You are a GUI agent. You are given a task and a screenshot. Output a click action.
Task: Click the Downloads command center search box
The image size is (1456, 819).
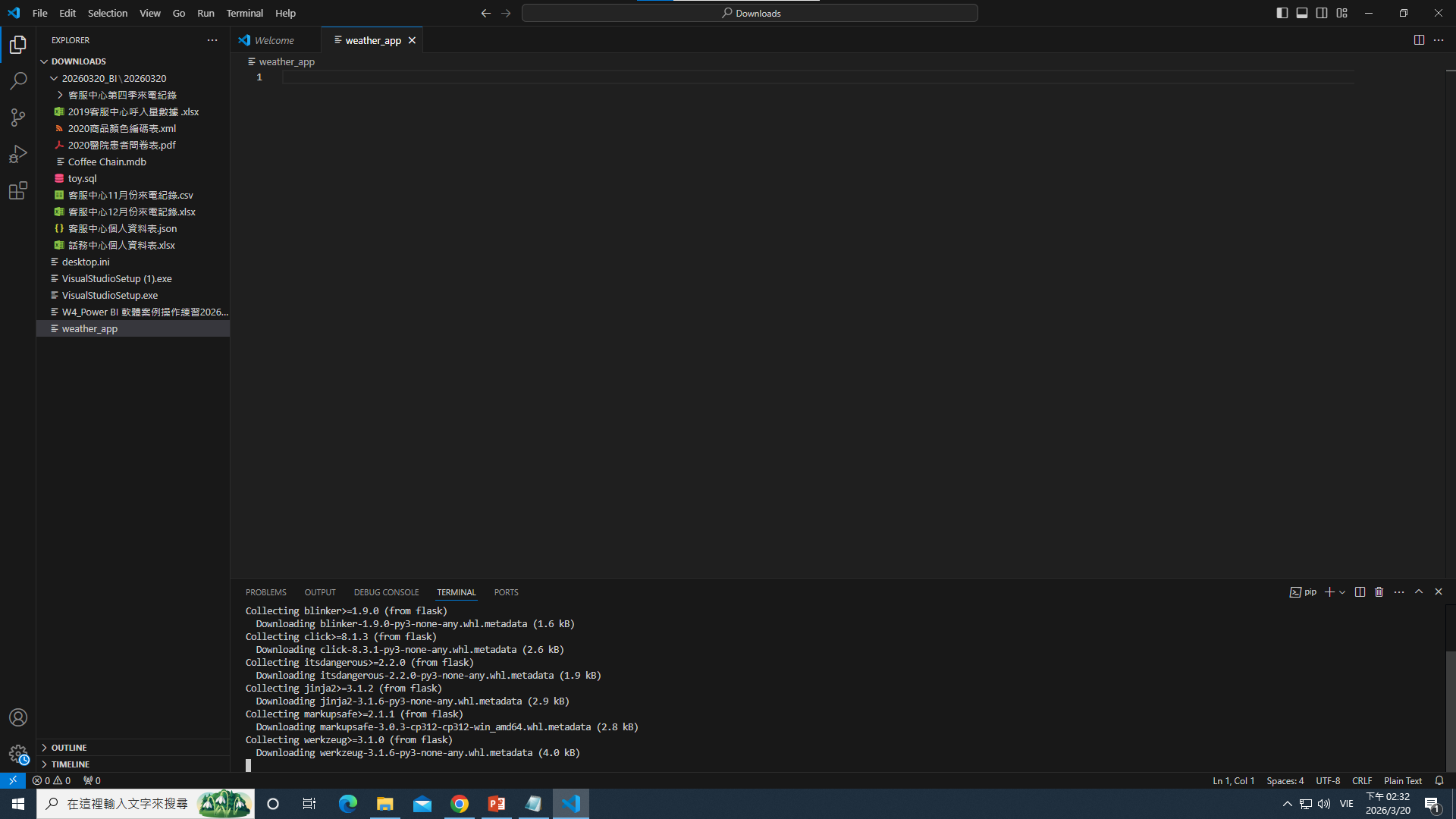(749, 13)
